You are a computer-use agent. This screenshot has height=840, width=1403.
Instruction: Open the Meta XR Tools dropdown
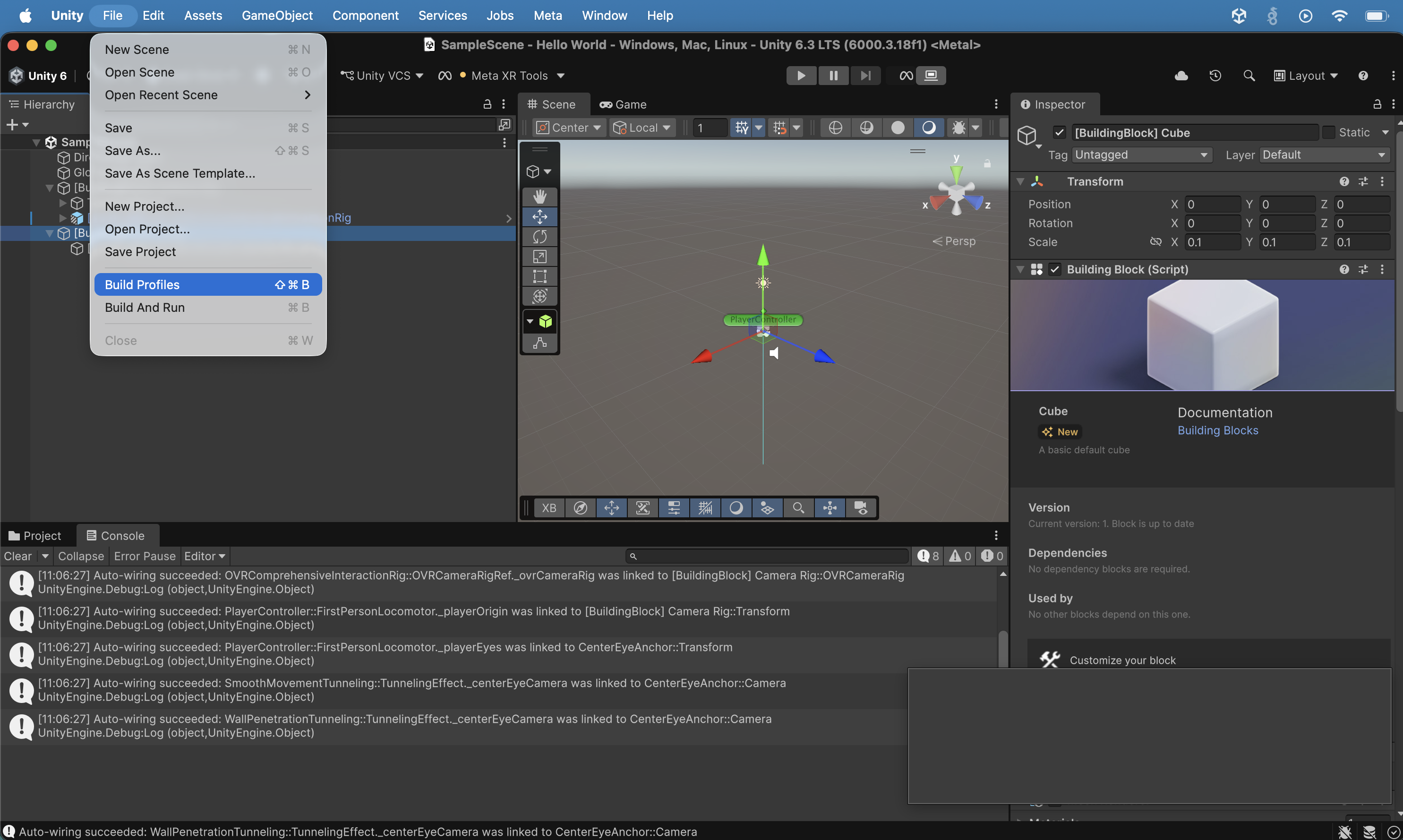(x=502, y=75)
